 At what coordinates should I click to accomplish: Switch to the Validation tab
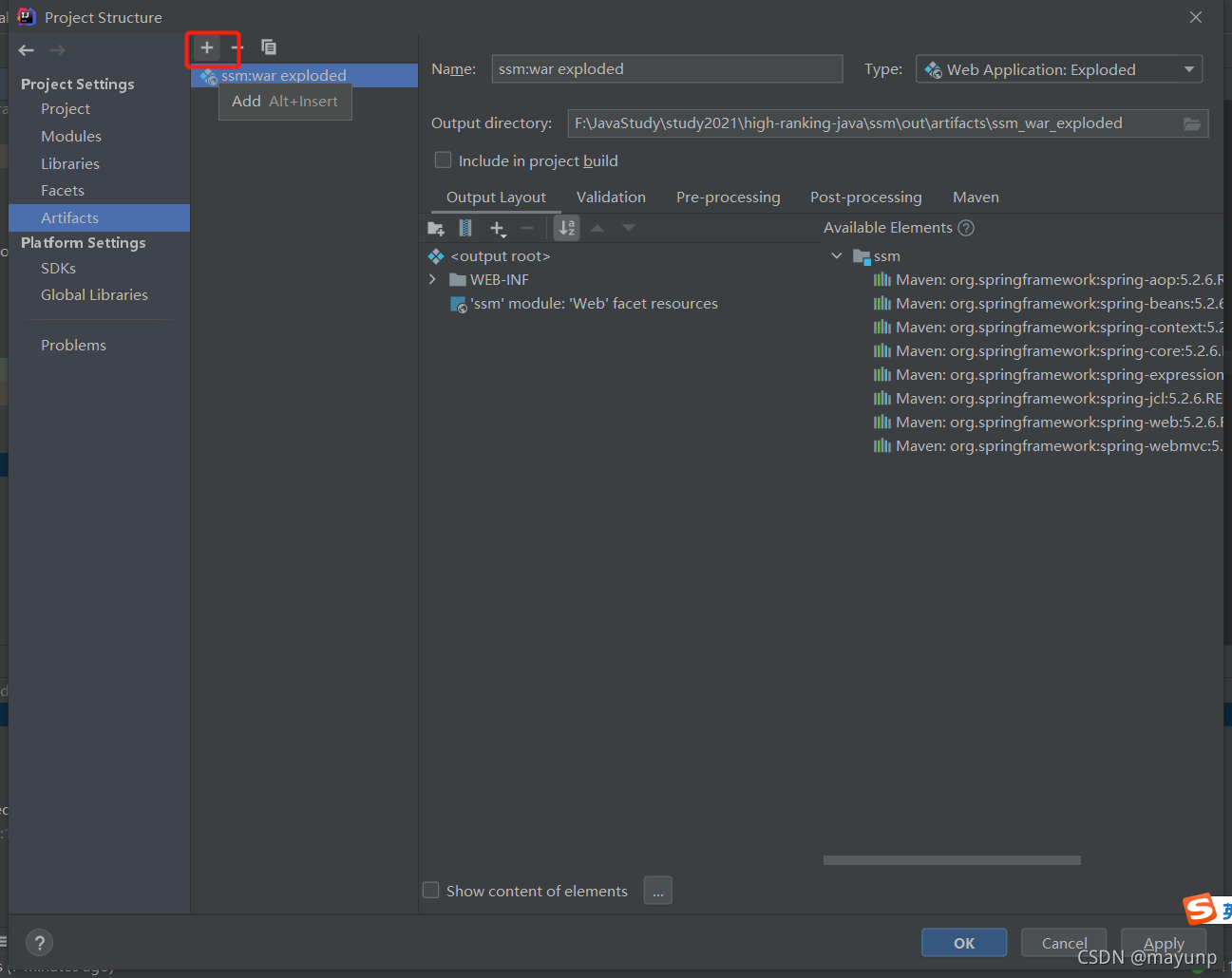point(611,197)
